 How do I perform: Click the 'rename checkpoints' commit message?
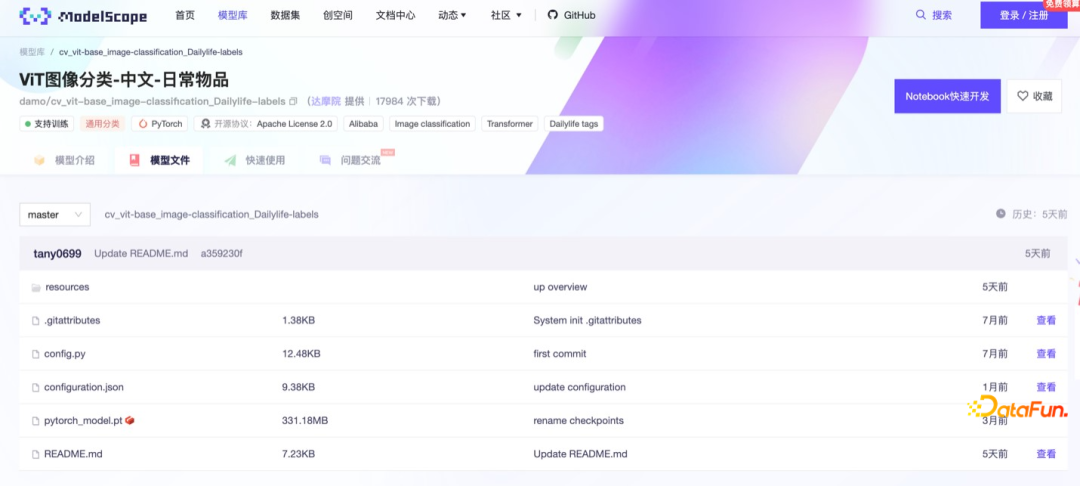click(579, 421)
